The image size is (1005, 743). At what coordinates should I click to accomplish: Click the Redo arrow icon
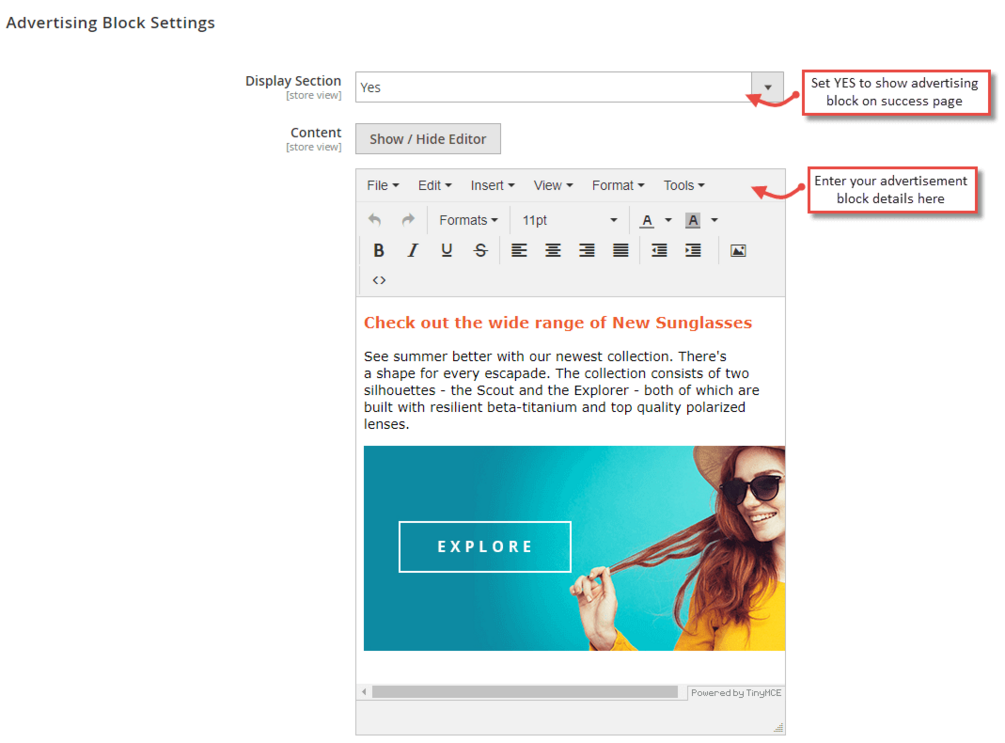(x=408, y=221)
